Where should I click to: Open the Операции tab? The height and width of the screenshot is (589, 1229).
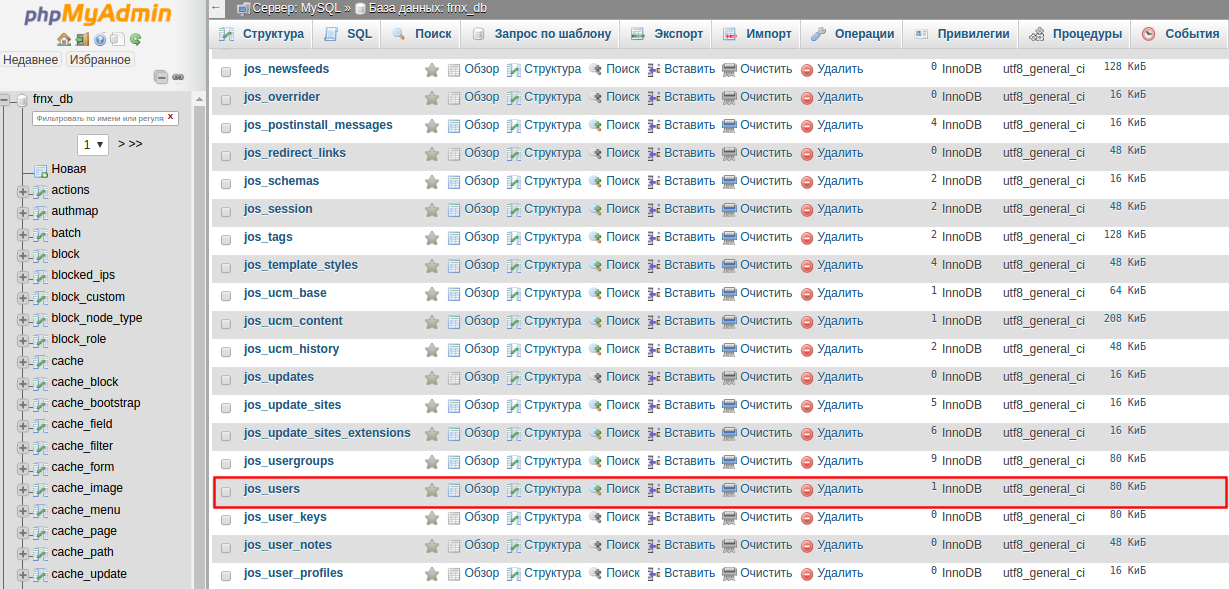tap(851, 34)
